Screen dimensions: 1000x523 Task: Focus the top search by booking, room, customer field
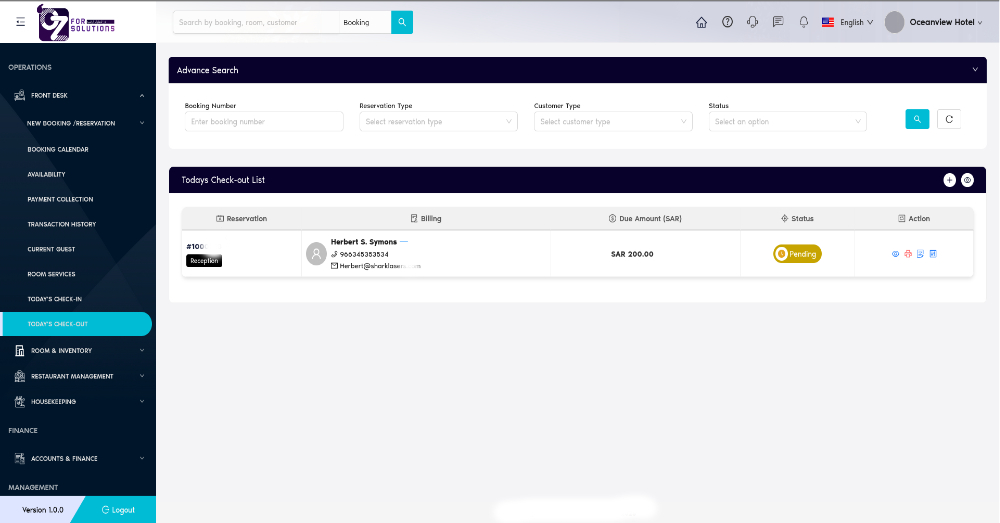click(x=256, y=22)
